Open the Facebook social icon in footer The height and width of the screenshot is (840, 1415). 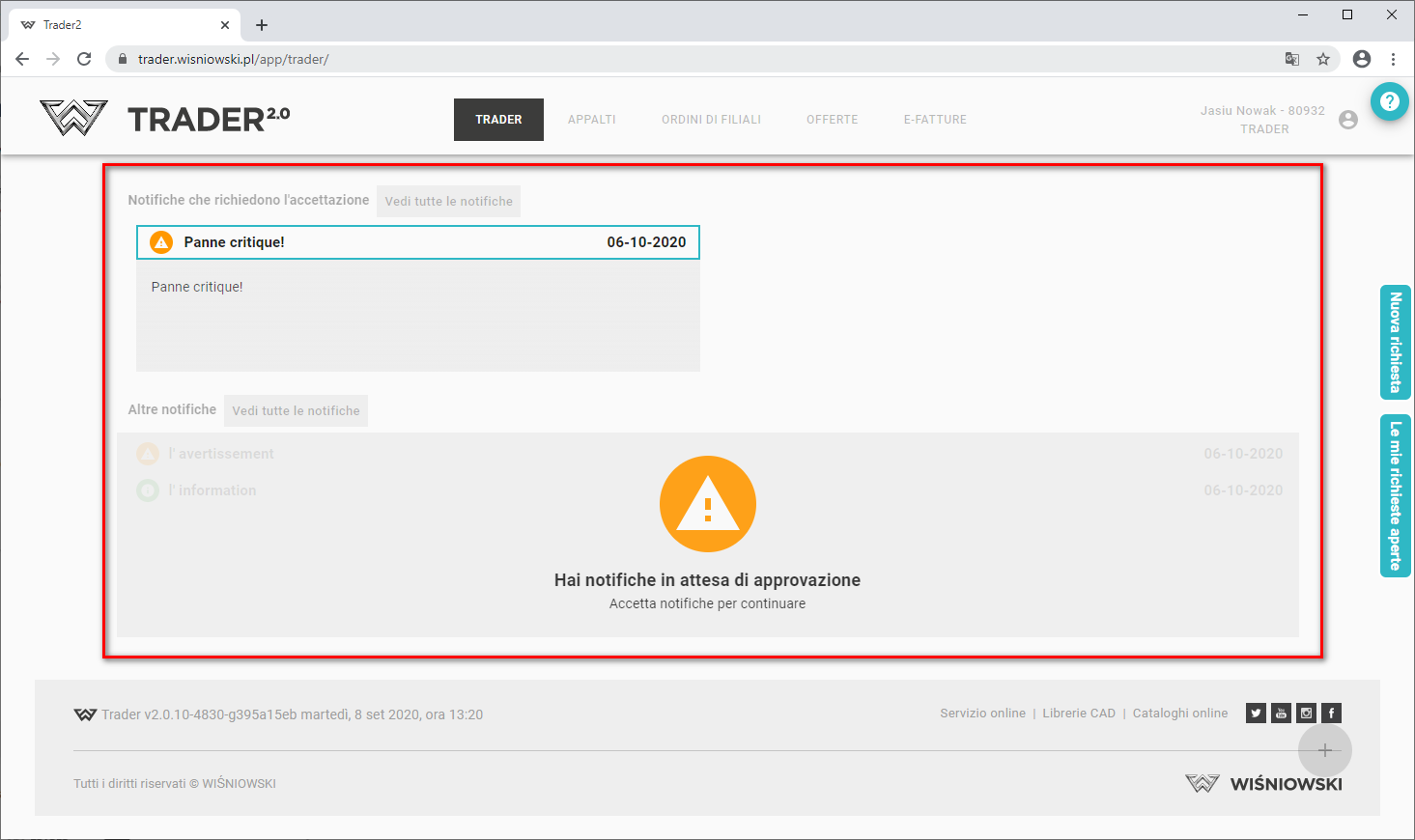(x=1331, y=714)
